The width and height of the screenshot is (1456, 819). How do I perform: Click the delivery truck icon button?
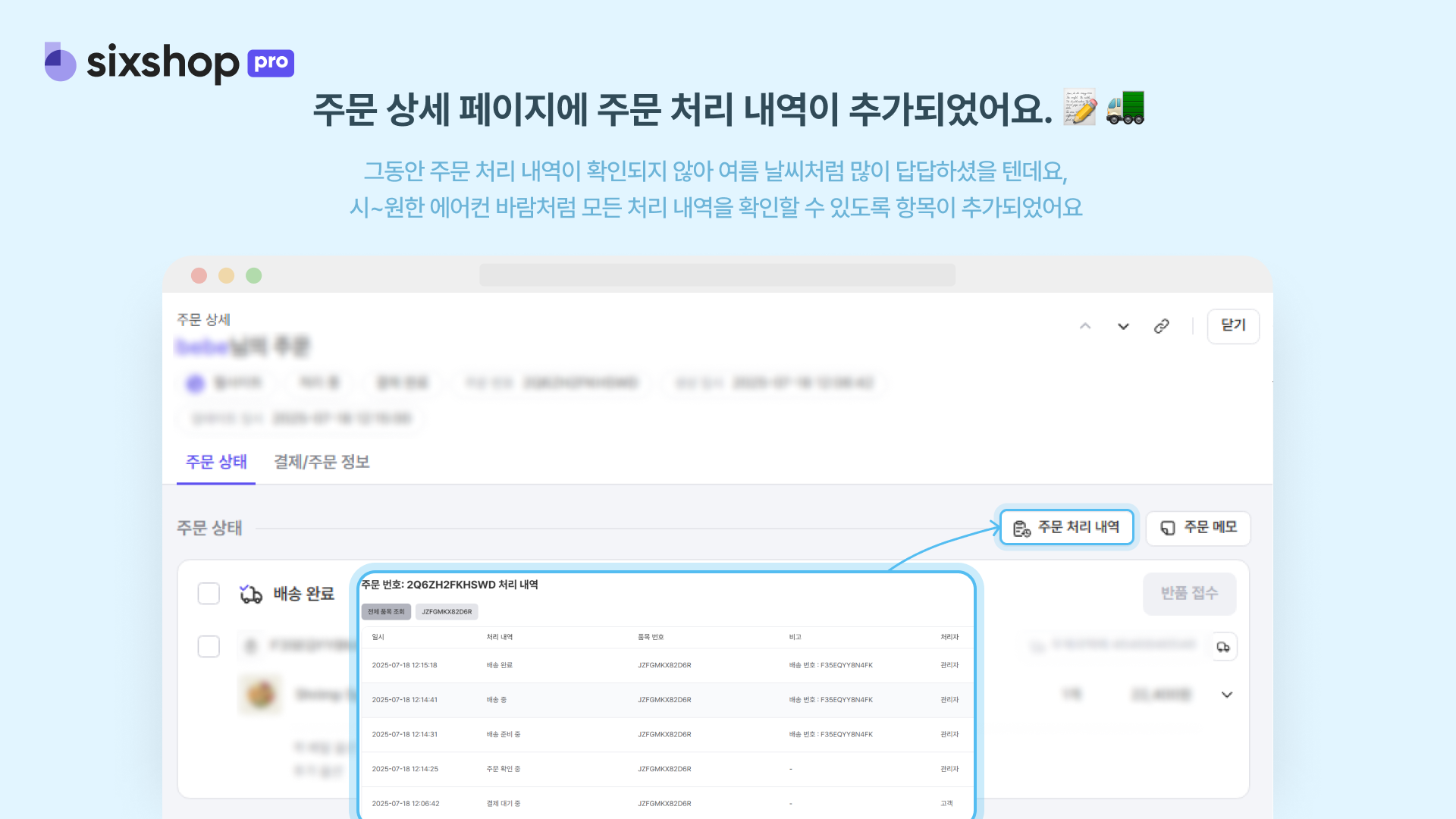pyautogui.click(x=1223, y=647)
